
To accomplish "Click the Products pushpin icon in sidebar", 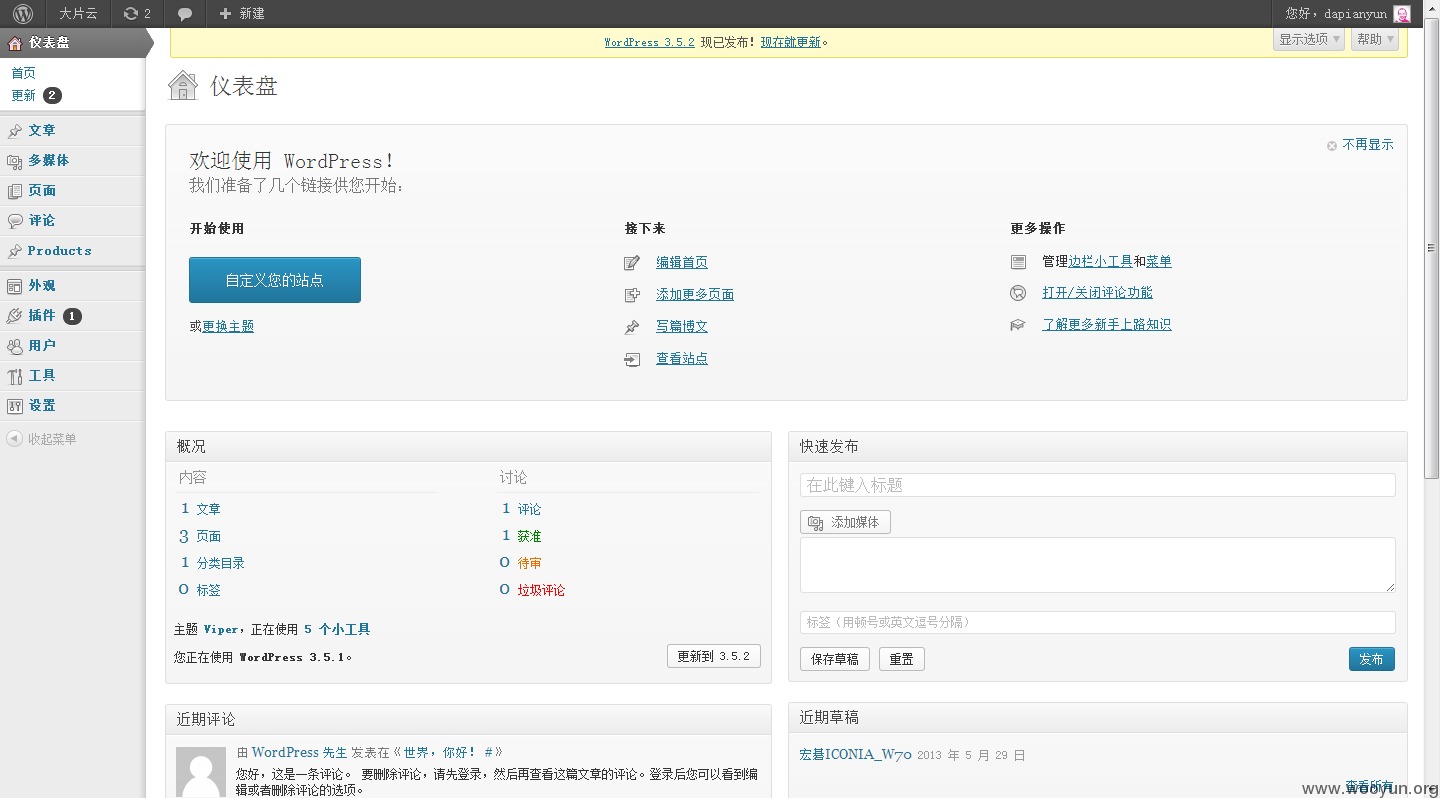I will [14, 251].
